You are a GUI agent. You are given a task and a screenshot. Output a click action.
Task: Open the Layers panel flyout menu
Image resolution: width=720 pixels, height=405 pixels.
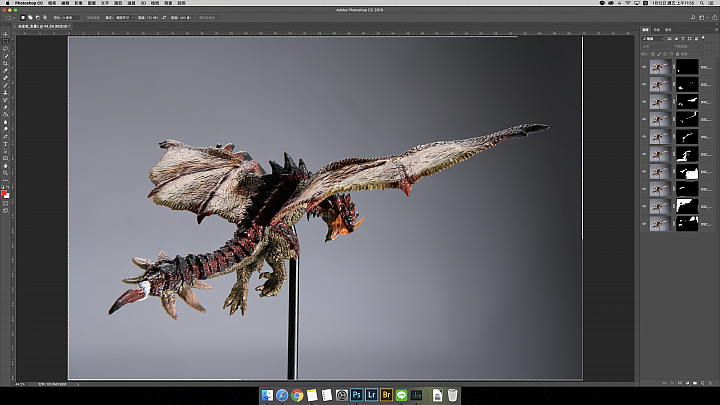point(716,29)
